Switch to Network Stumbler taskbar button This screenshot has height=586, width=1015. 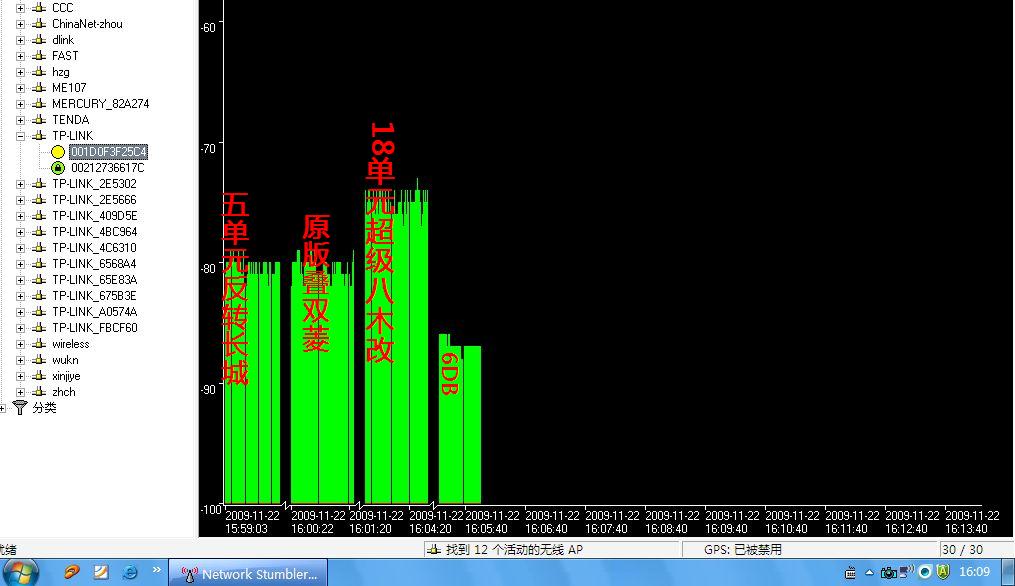click(x=249, y=574)
